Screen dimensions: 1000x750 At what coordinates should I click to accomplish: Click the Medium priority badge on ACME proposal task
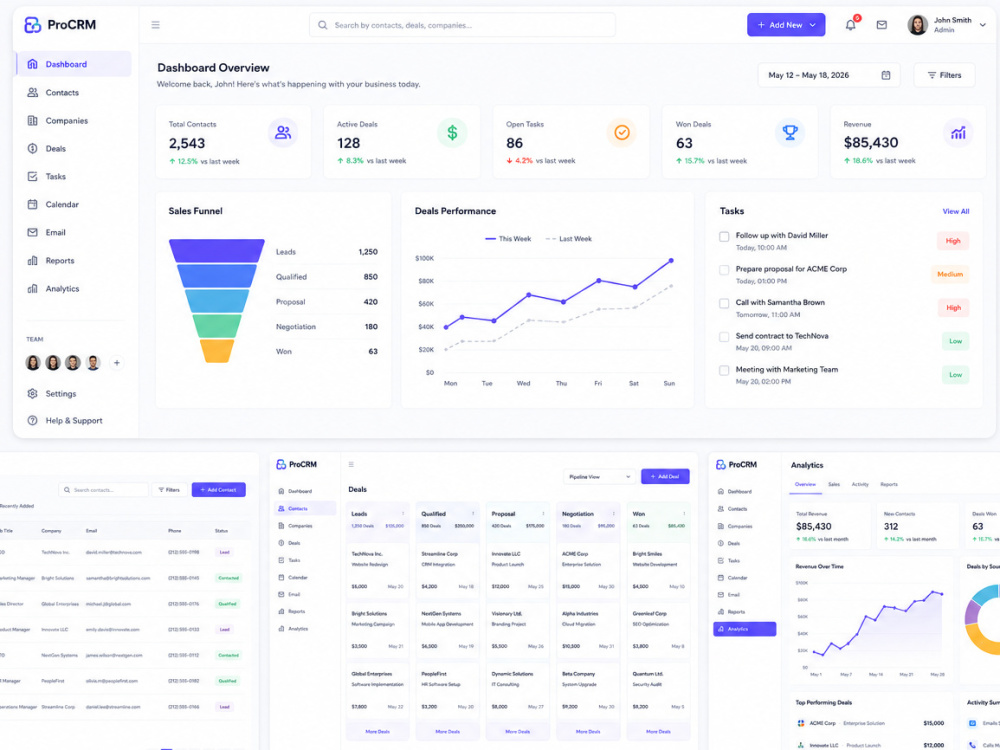tap(950, 274)
